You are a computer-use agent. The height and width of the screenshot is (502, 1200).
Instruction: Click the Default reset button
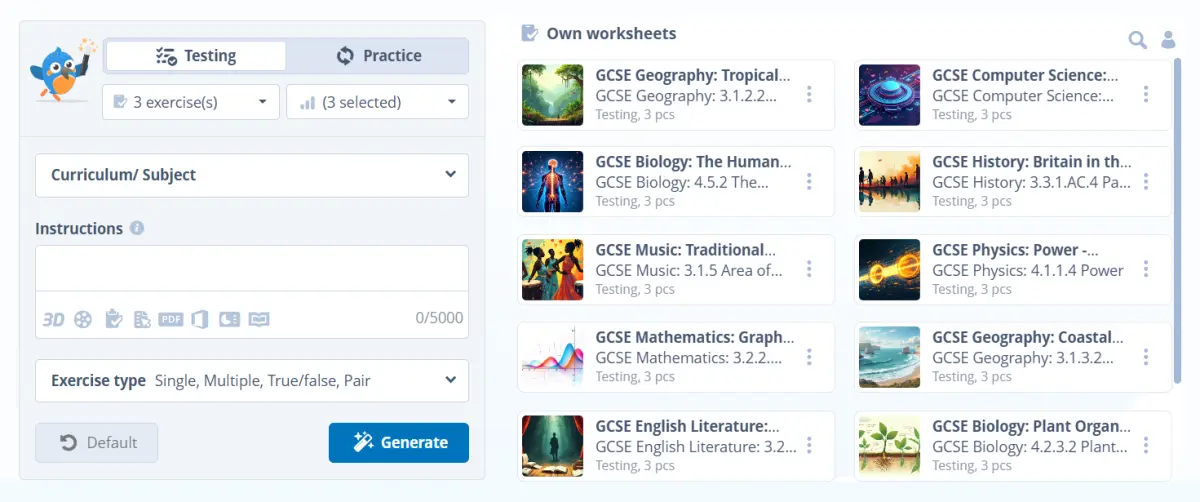97,442
